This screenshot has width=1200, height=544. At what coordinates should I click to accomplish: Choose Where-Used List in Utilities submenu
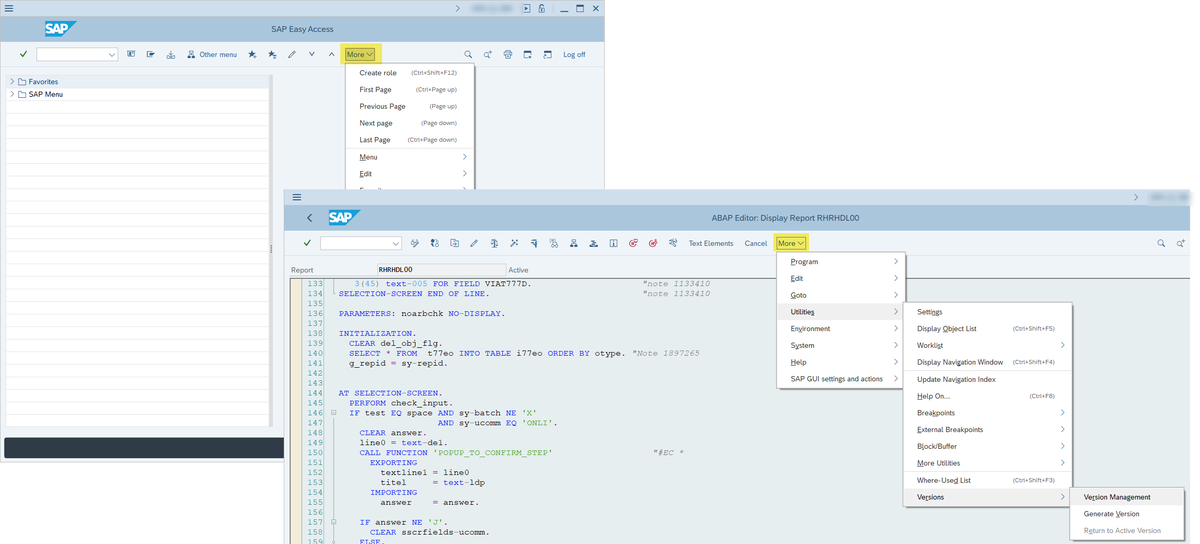(x=988, y=480)
